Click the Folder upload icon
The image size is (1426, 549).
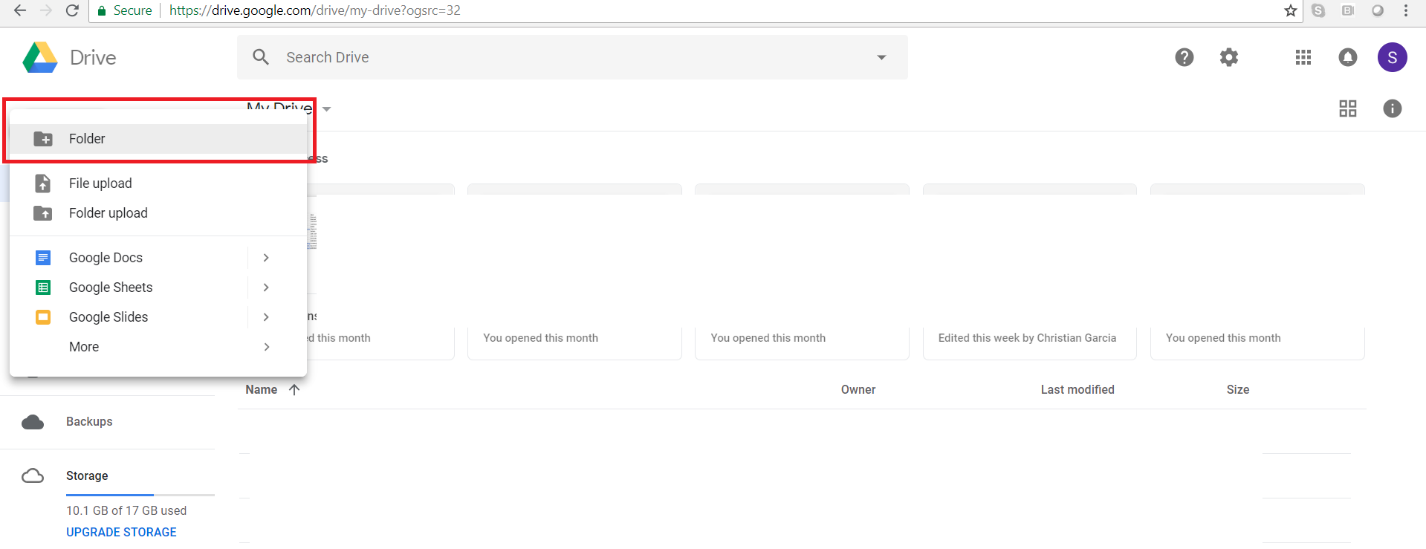click(43, 213)
